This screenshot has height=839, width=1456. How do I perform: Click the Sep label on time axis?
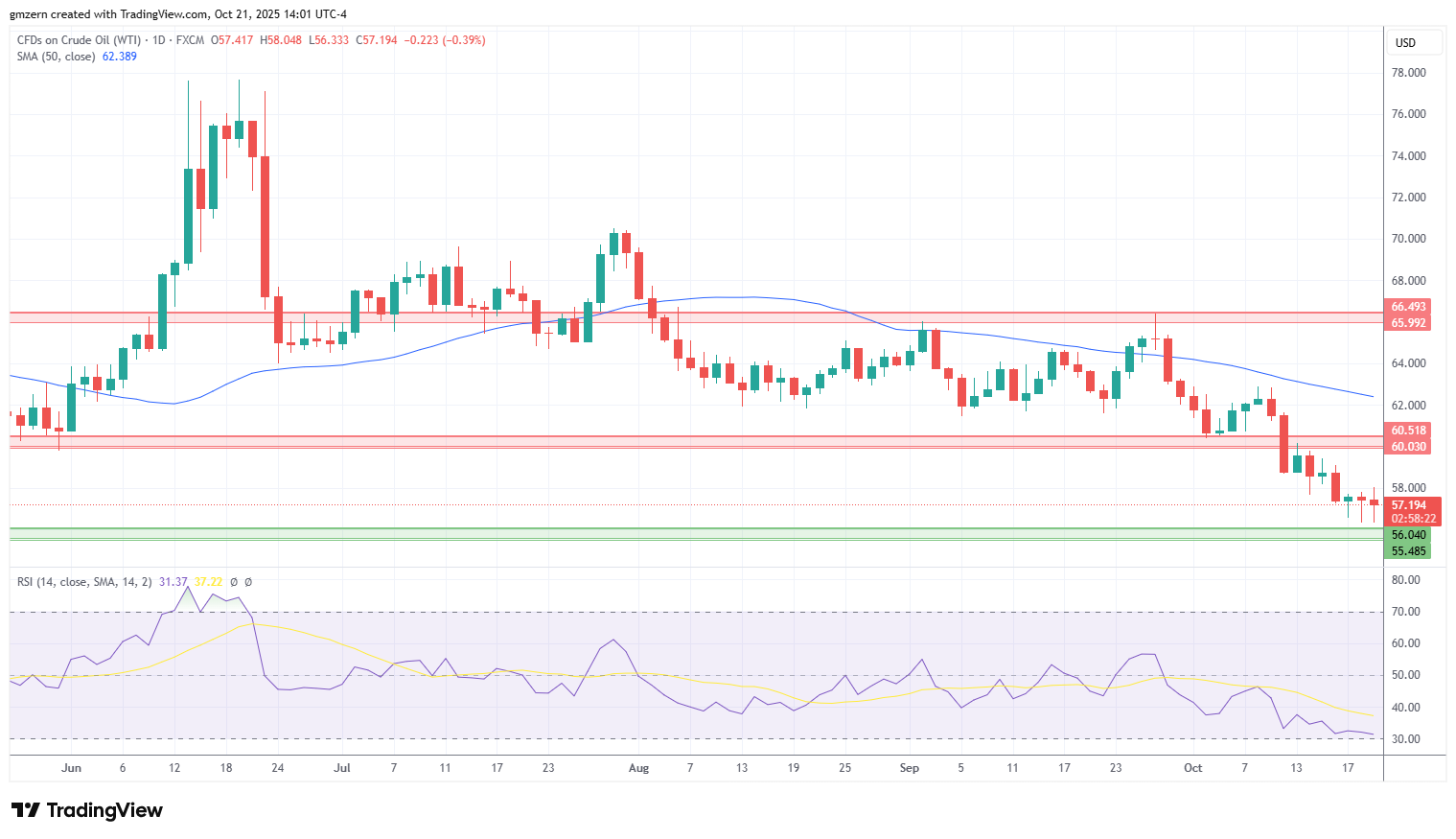pyautogui.click(x=910, y=768)
